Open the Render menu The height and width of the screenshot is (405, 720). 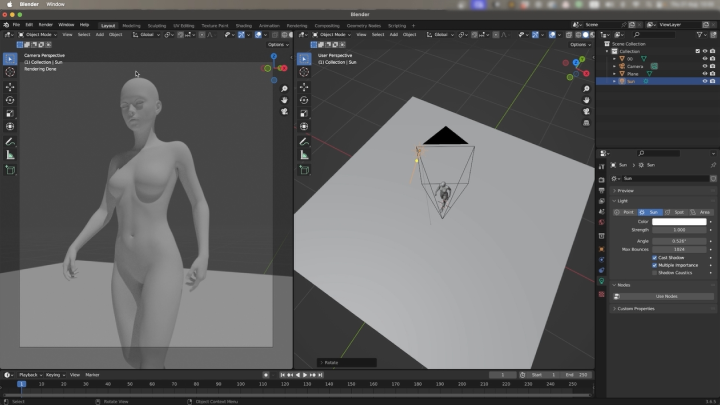(46, 24)
